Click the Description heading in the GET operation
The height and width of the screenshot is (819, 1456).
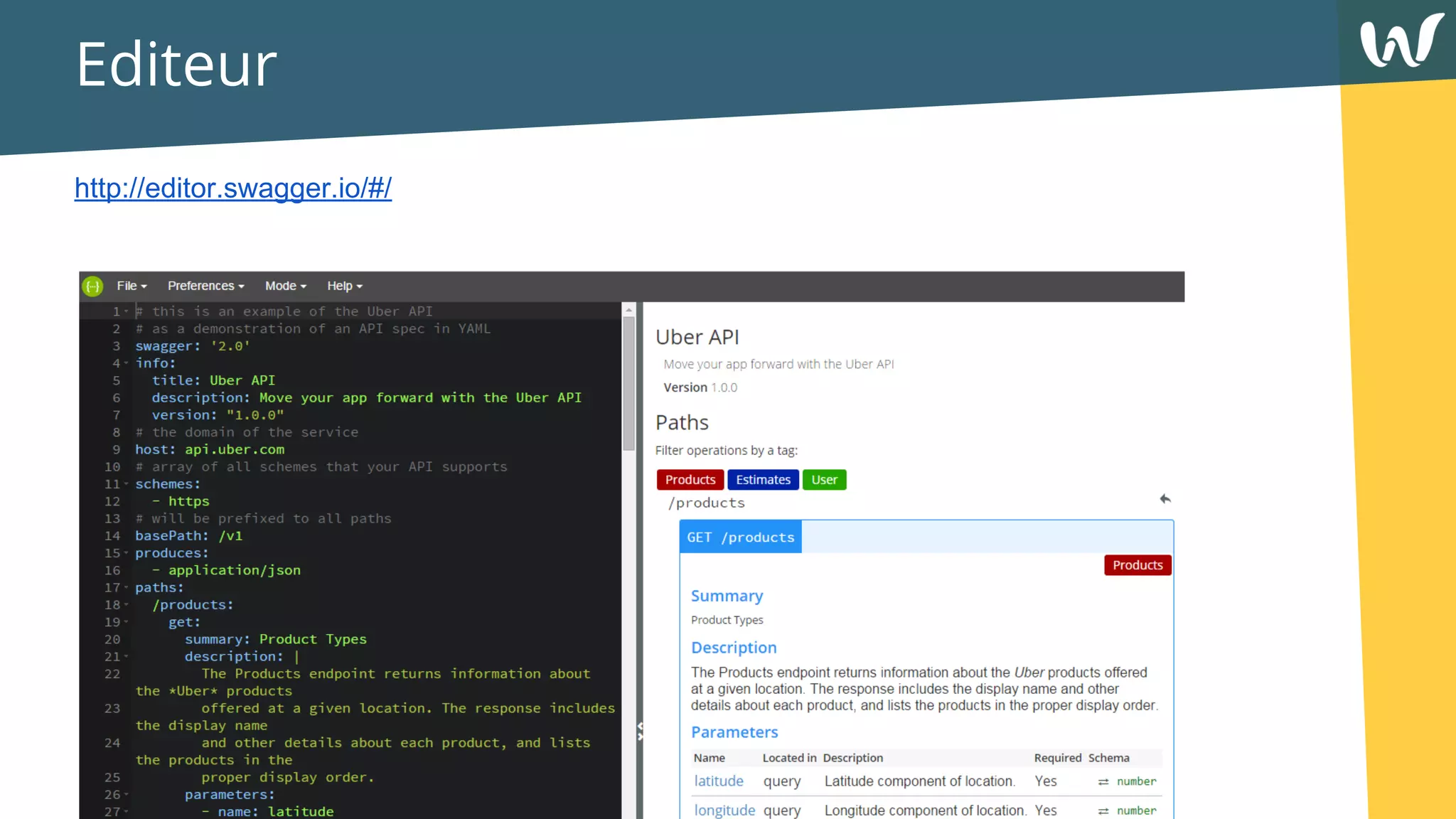[x=734, y=648]
